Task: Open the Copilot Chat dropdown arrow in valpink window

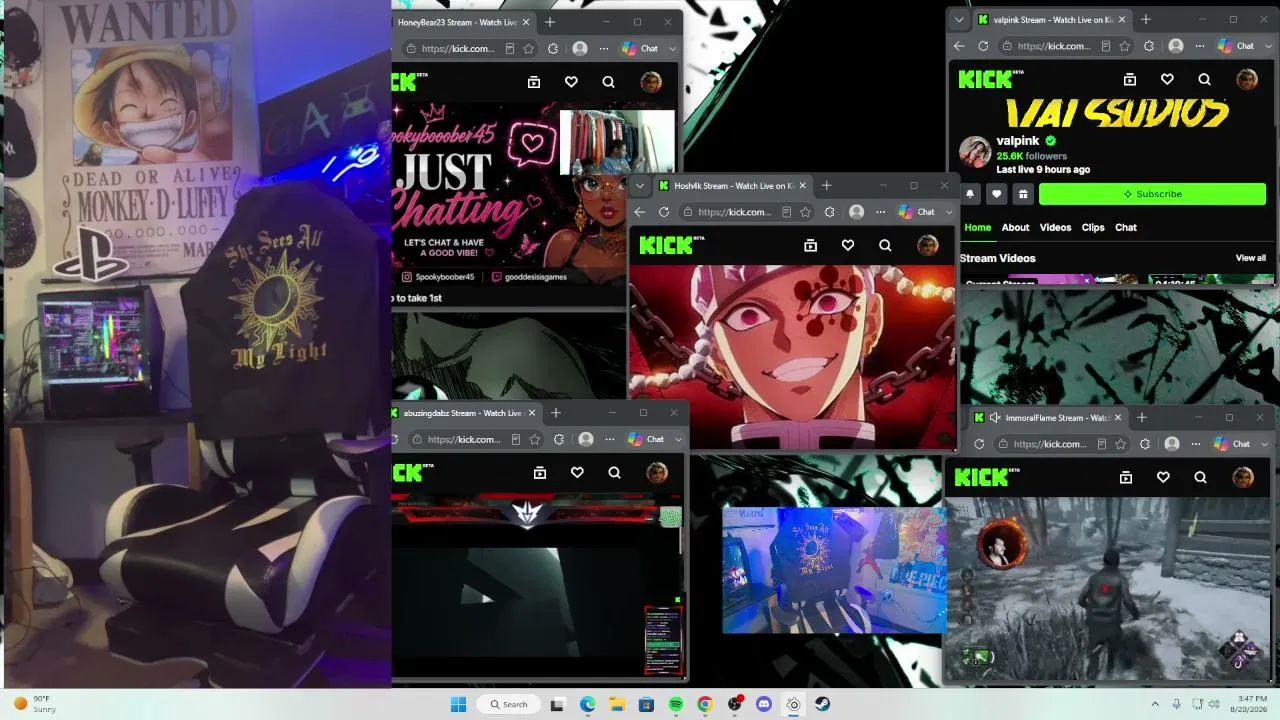Action: 1268,46
